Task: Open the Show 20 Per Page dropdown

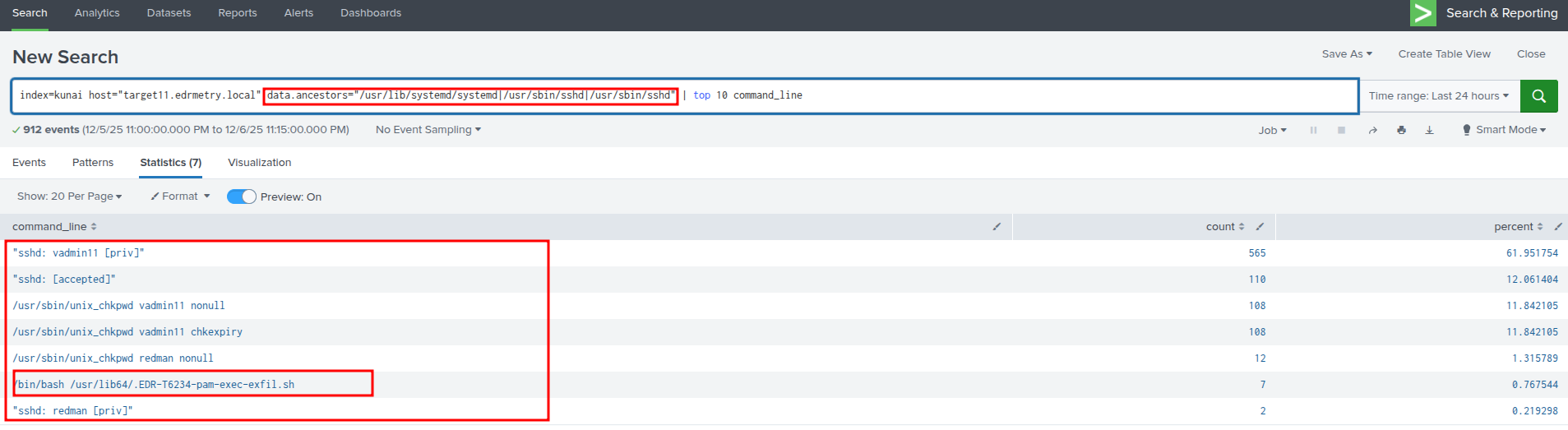Action: click(69, 197)
